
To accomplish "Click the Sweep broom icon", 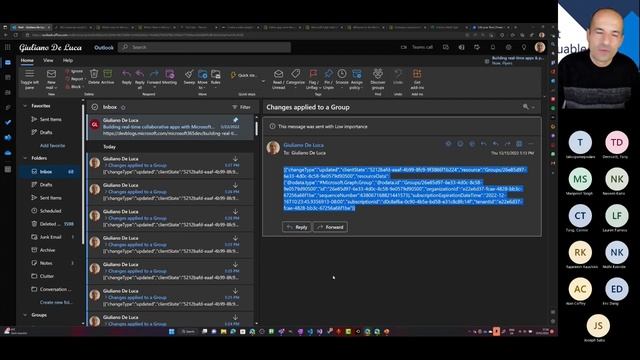I will pyautogui.click(x=189, y=73).
